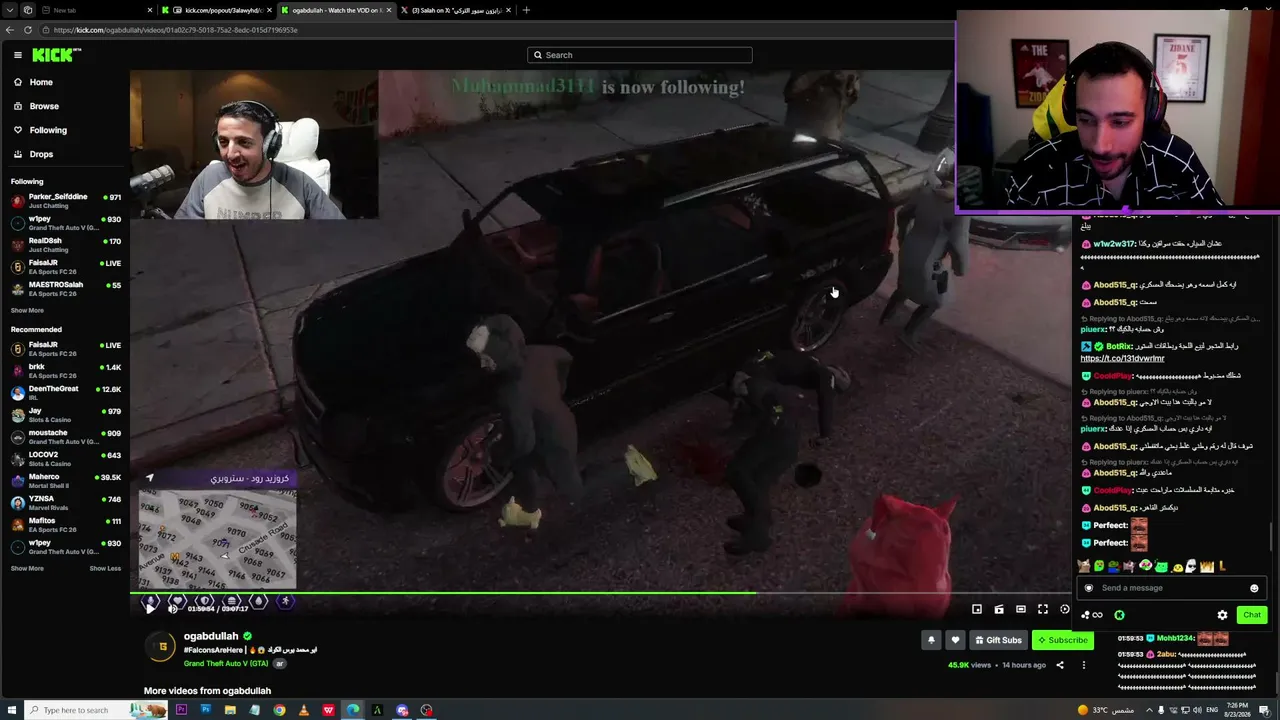Open the BotRix link in chat
This screenshot has height=720, width=1280.
[x=1122, y=358]
